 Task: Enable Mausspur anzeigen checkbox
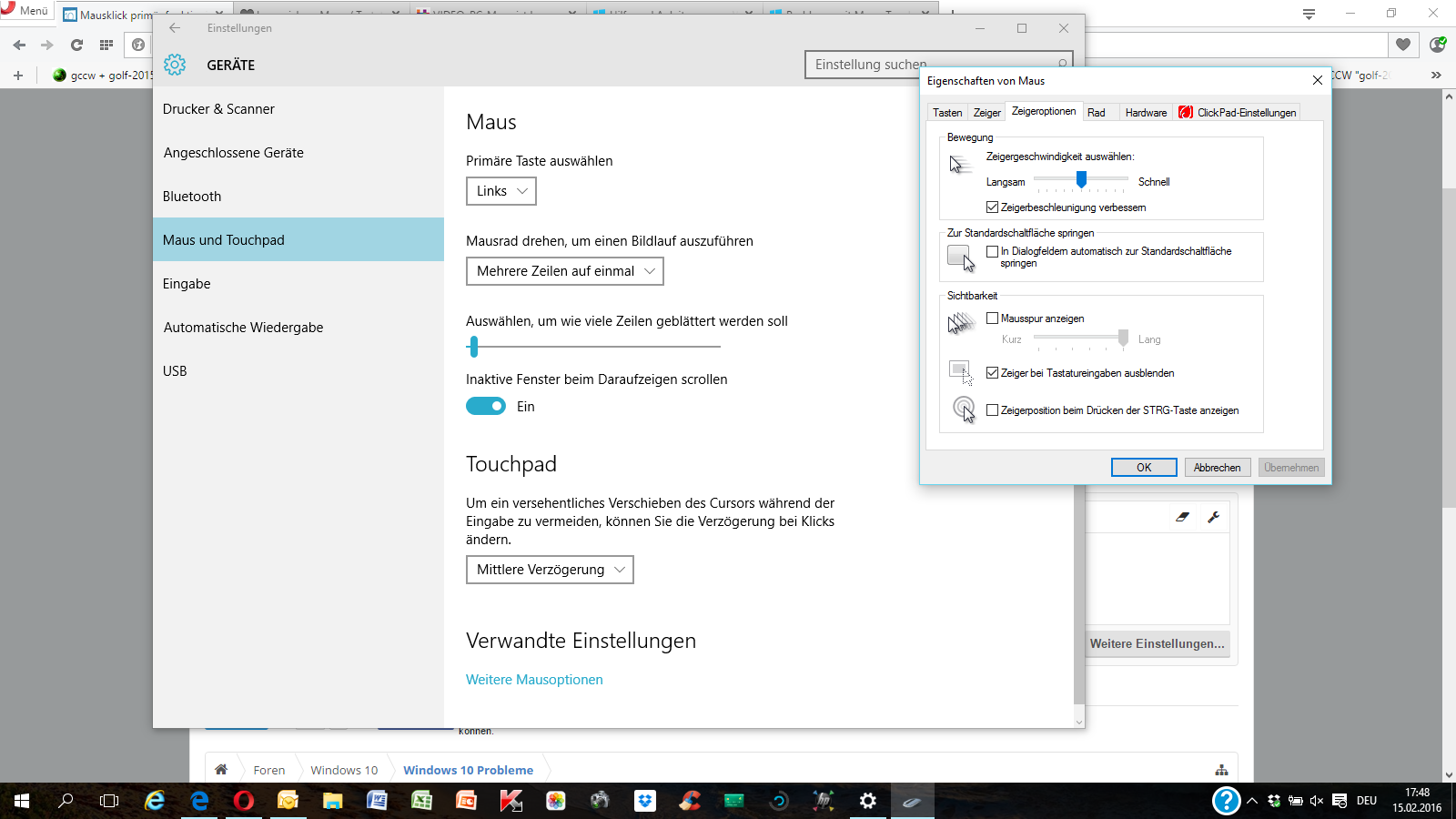[993, 318]
